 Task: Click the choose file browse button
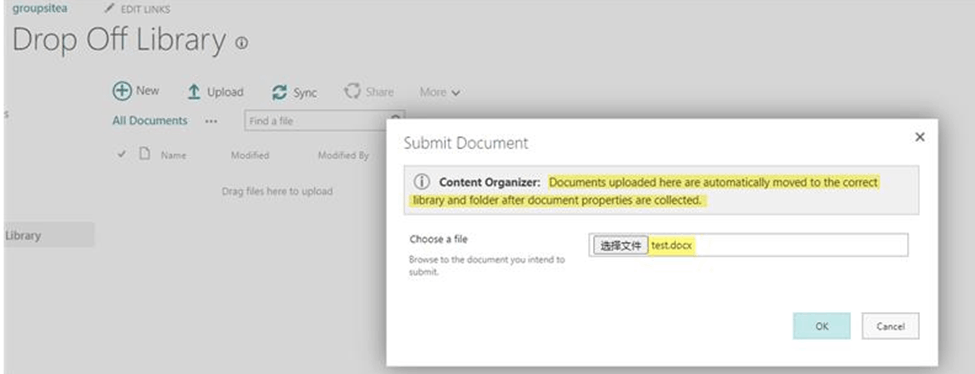click(x=620, y=246)
